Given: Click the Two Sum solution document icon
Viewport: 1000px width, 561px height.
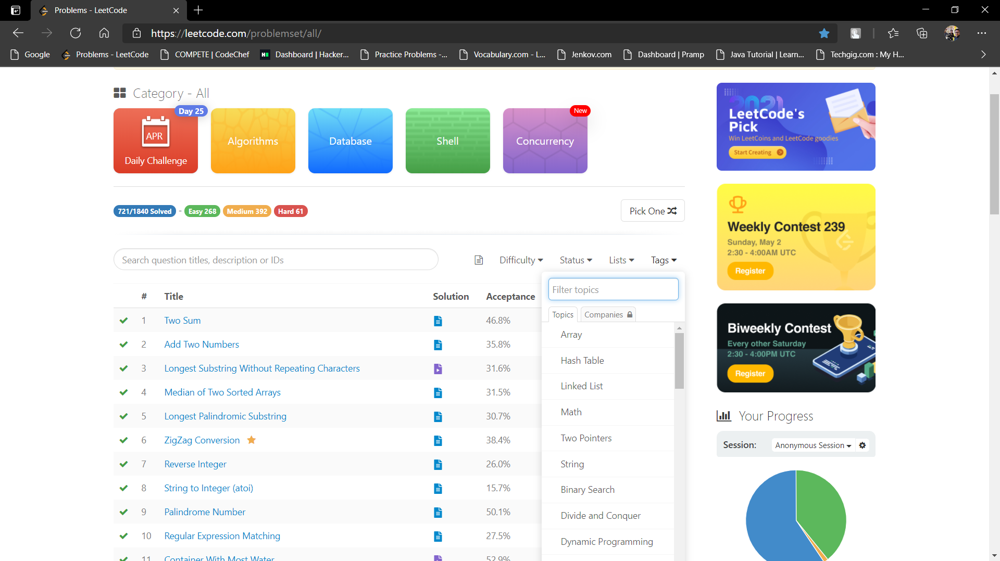Looking at the screenshot, I should tap(438, 321).
